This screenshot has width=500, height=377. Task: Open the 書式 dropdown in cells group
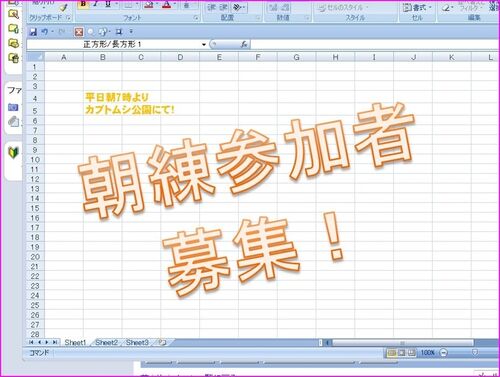pos(417,7)
